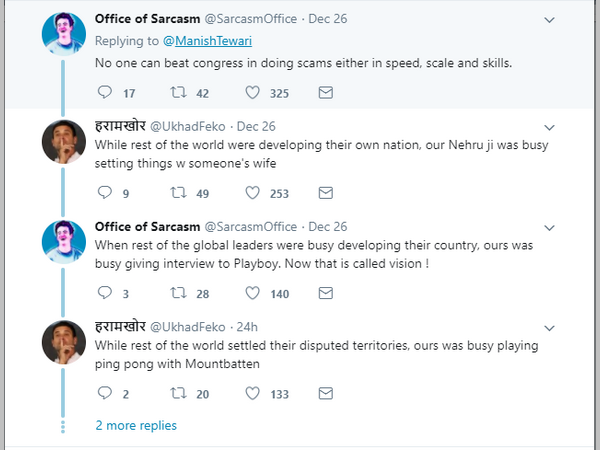Open the avatar on the Mountbatten tweet
Screen dimensions: 600x450
(62, 342)
